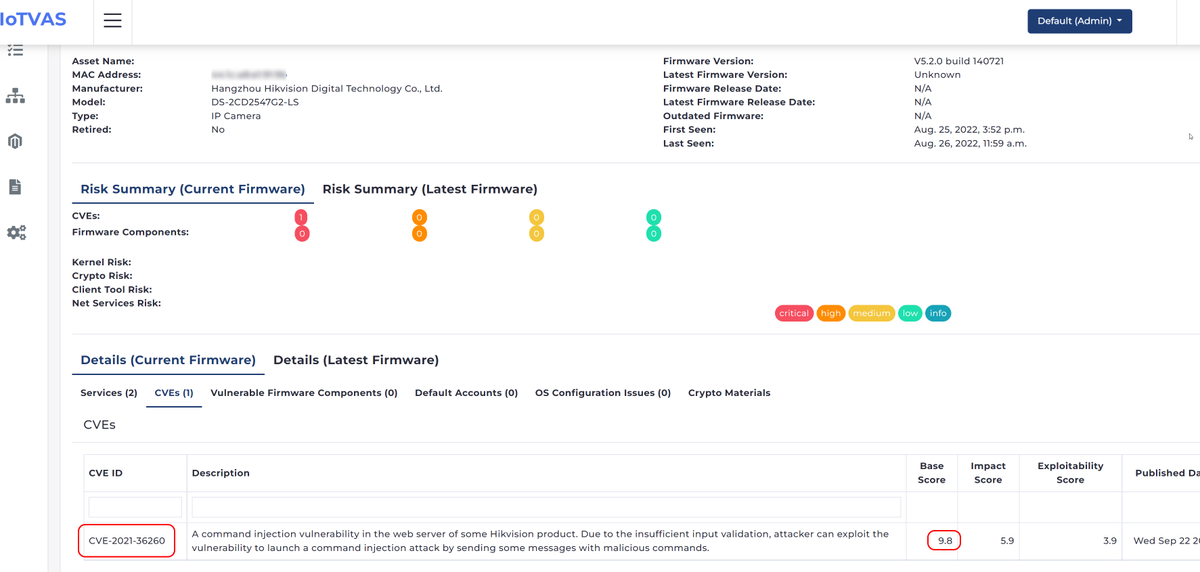Select the model value DS-2CD2547G2-LS
Image resolution: width=1200 pixels, height=572 pixels.
coord(255,102)
